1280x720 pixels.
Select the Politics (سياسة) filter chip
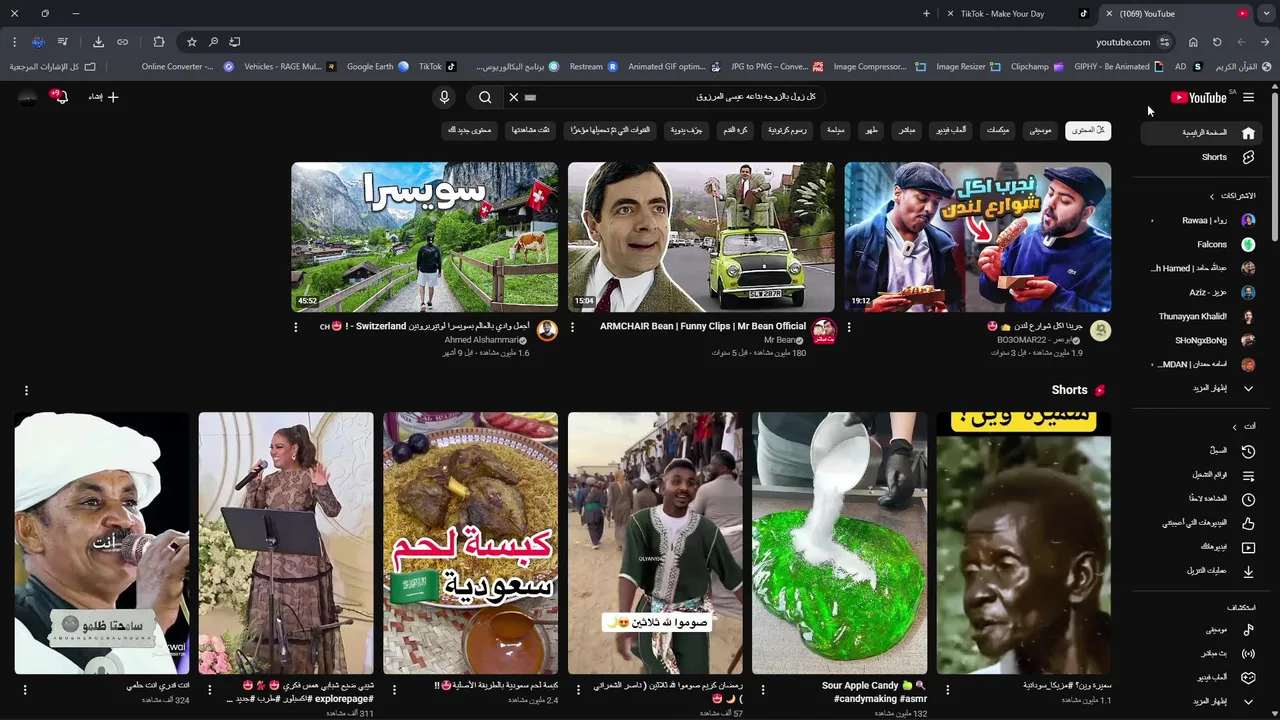835,130
